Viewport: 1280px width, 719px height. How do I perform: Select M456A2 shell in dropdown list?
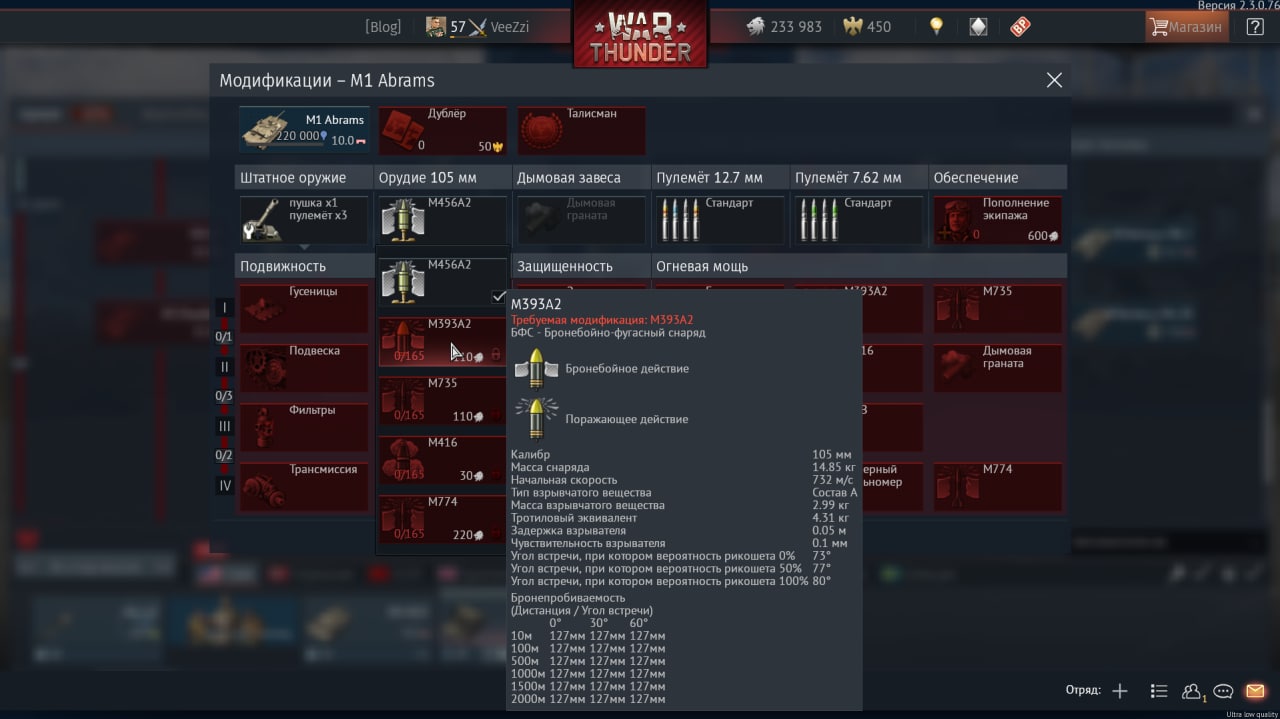pos(442,281)
